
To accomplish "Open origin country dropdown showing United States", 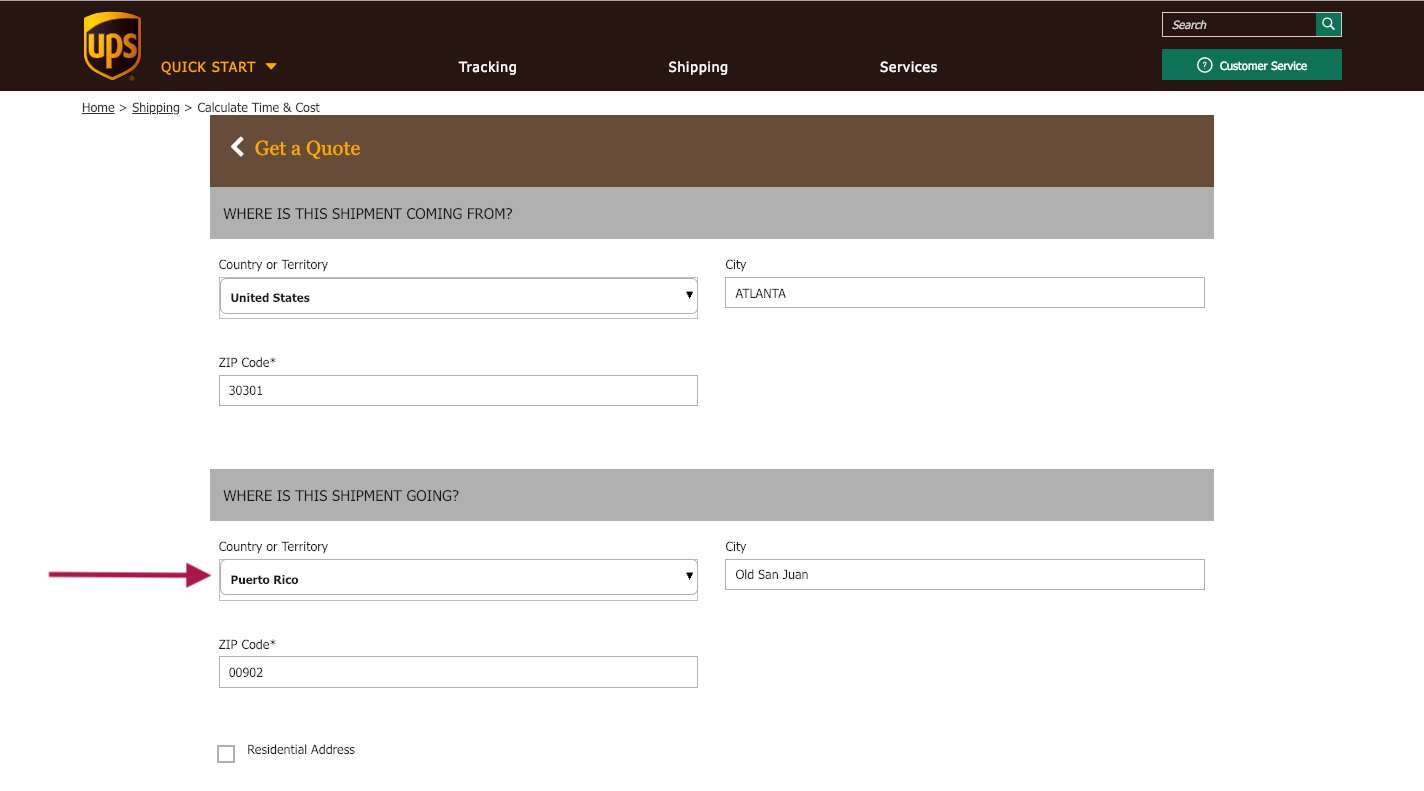I will tap(458, 297).
